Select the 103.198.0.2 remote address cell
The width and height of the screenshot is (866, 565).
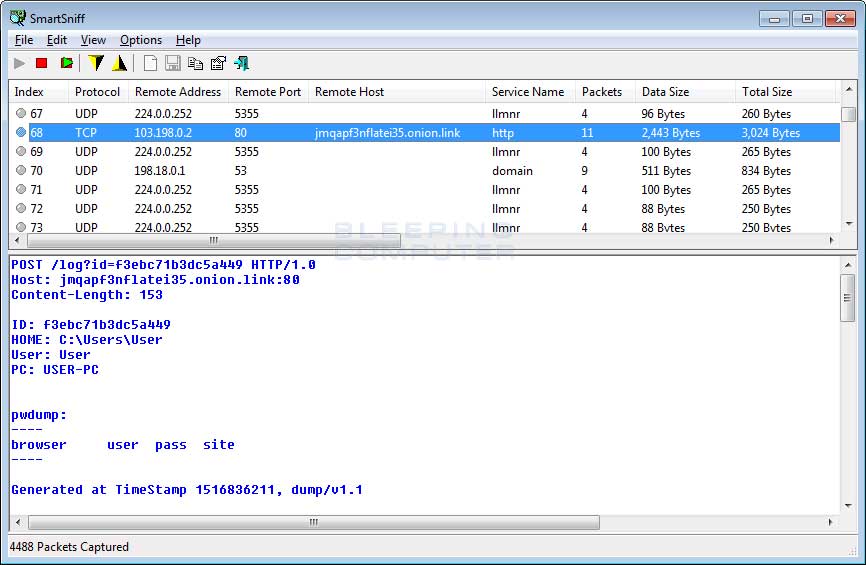[x=163, y=133]
